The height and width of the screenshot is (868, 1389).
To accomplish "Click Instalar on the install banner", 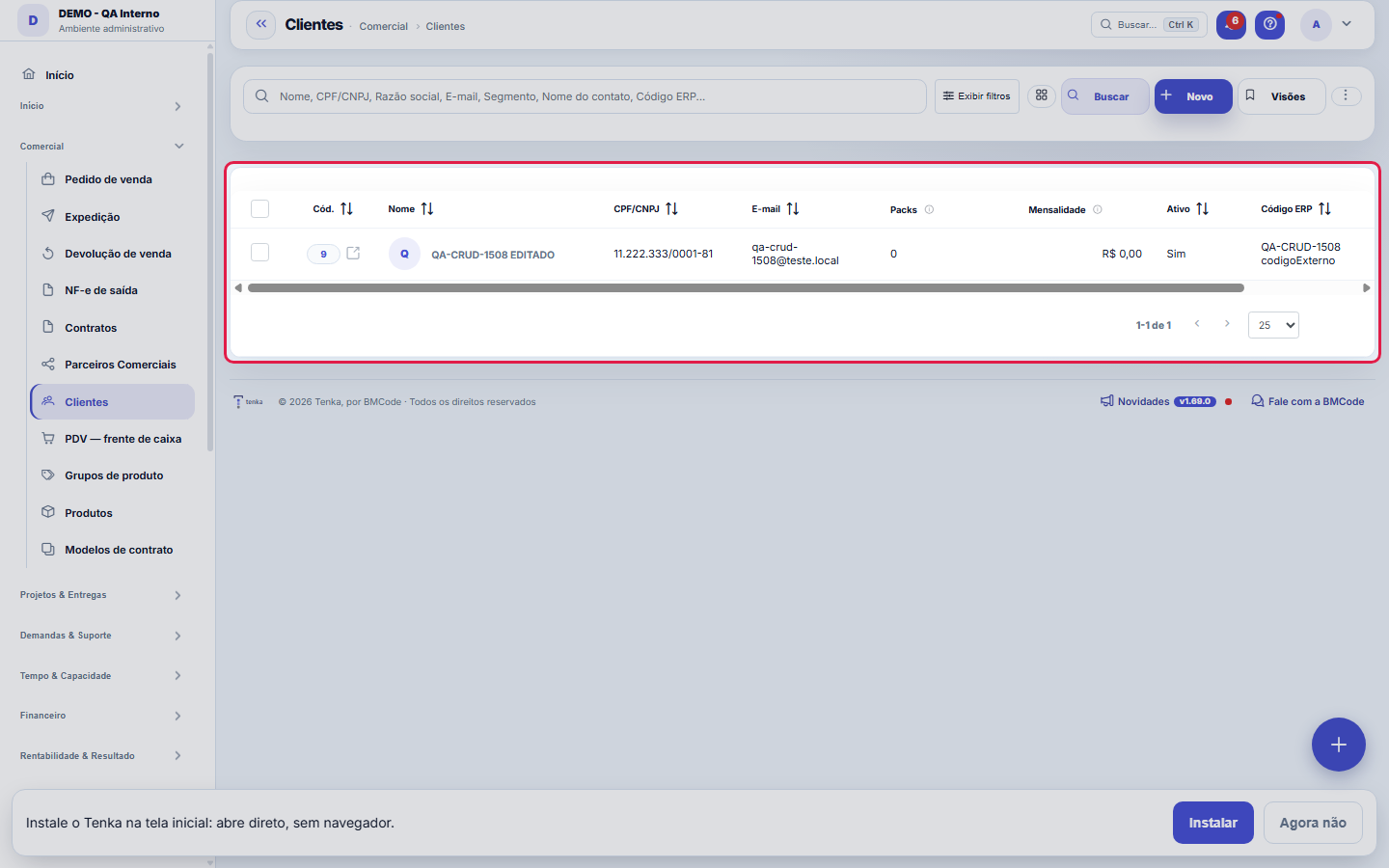I will (x=1212, y=823).
